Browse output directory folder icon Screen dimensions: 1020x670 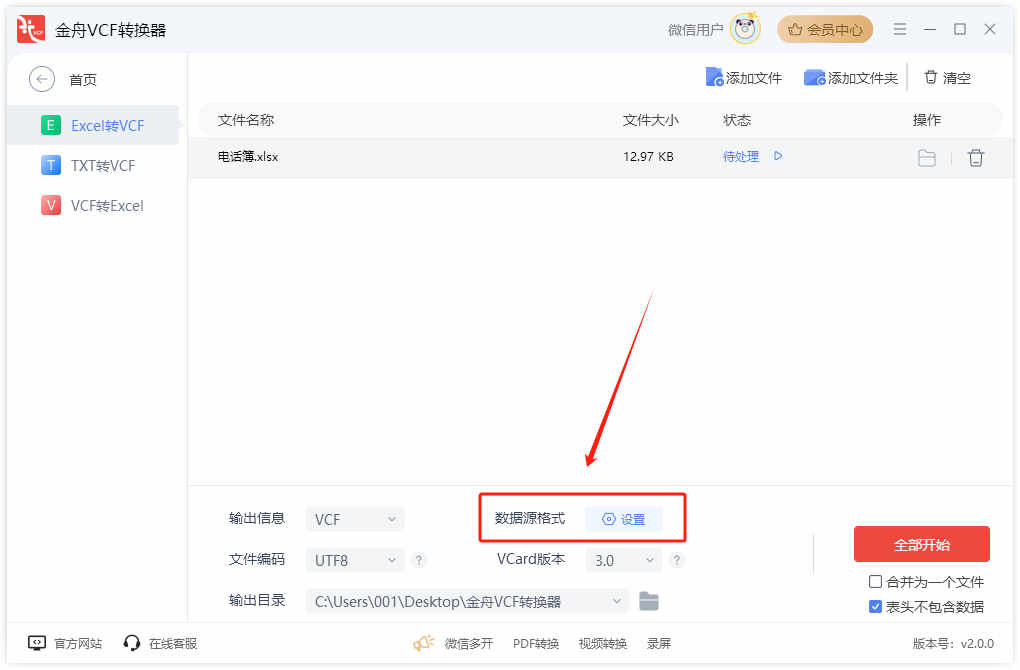[x=649, y=602]
